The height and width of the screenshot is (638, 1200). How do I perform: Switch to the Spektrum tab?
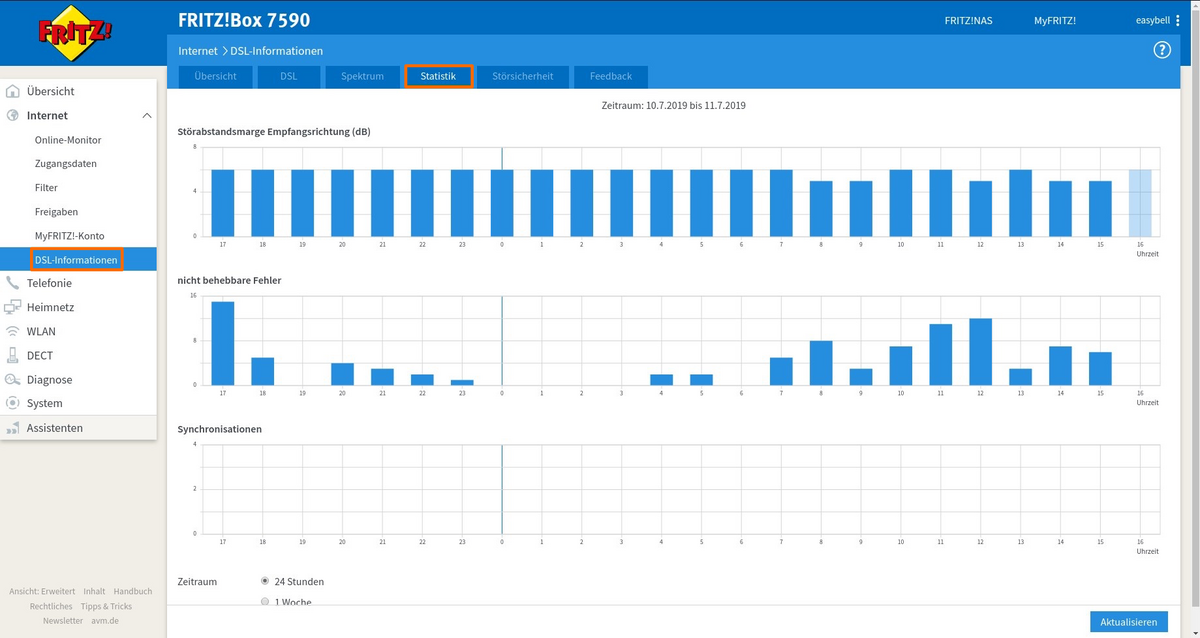click(x=362, y=76)
